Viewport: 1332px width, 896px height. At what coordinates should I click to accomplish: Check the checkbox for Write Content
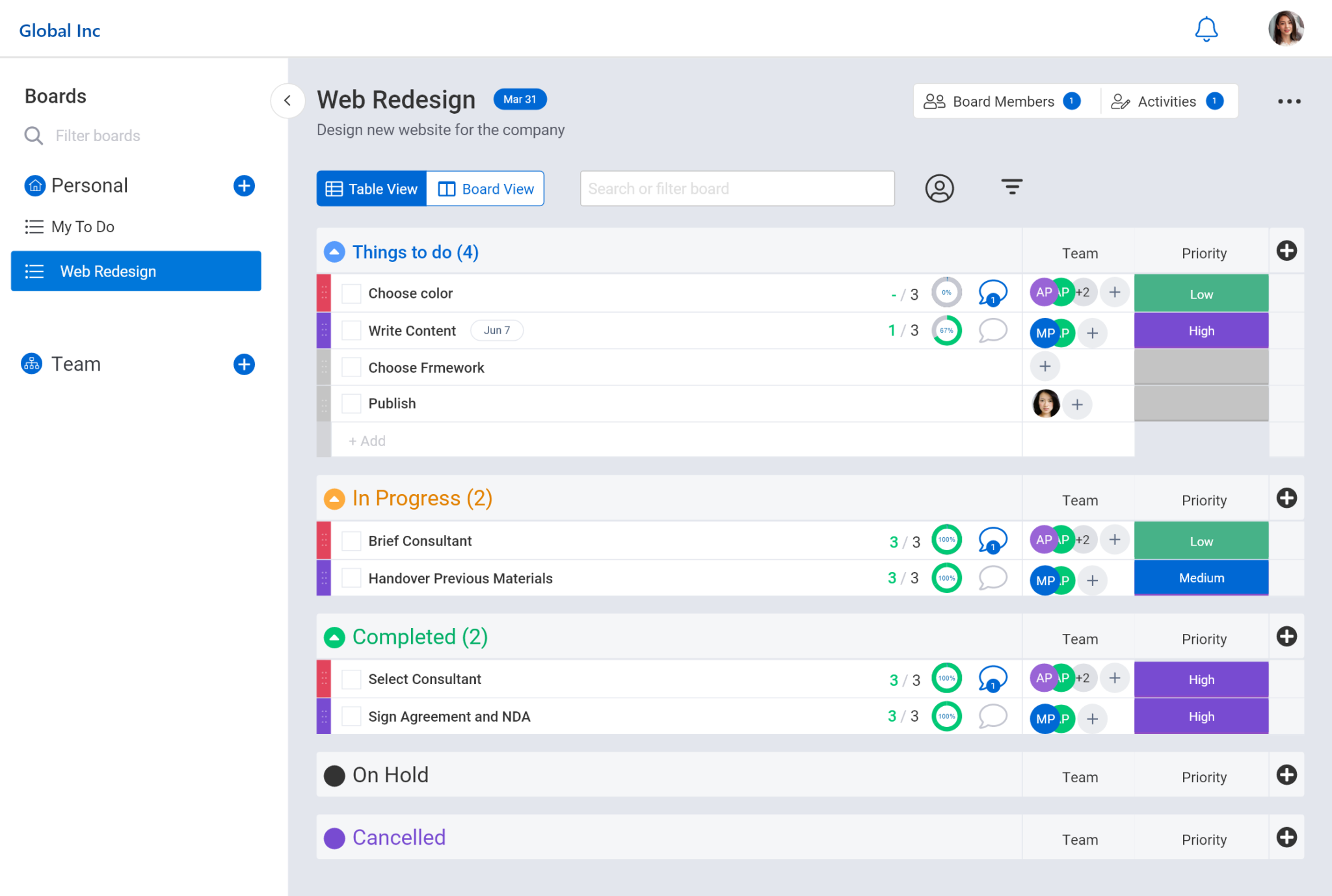coord(351,330)
